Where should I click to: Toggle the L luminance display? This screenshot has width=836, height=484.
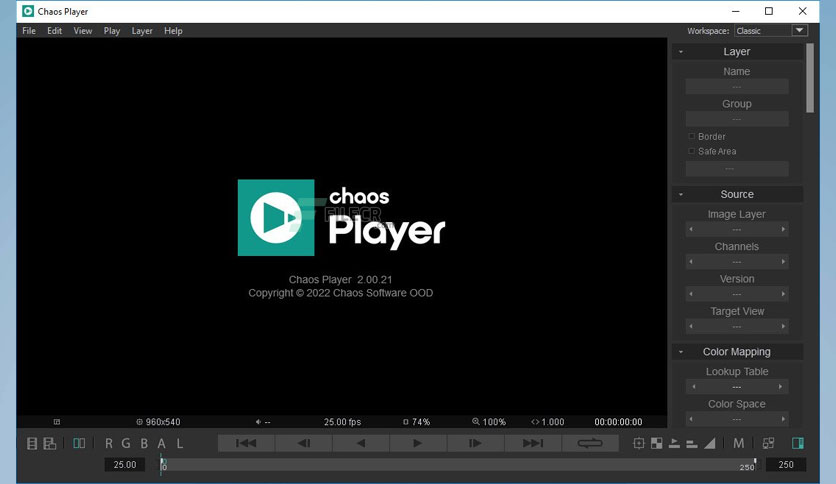[x=180, y=443]
